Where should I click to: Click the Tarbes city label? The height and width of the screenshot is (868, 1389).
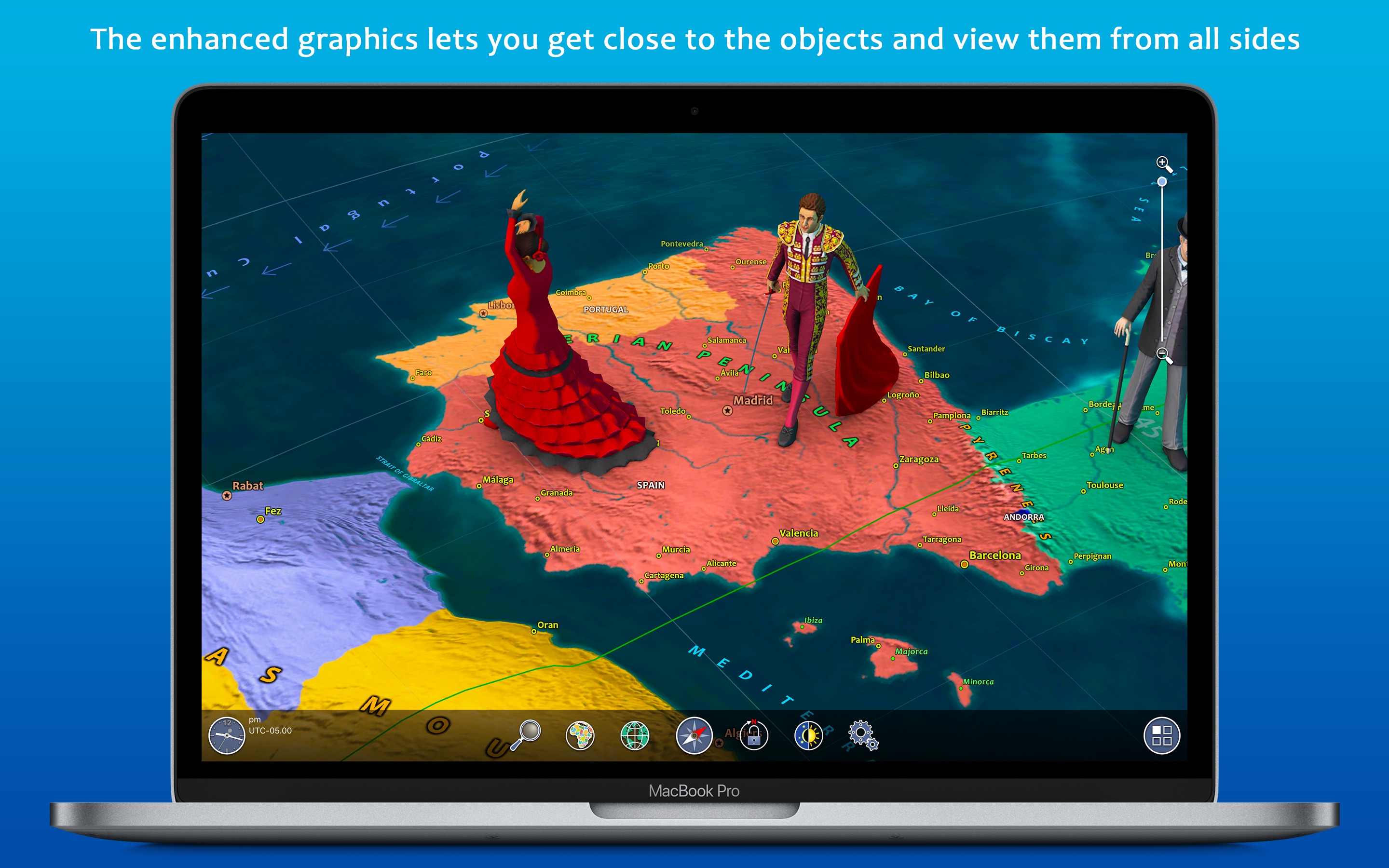(x=1034, y=456)
